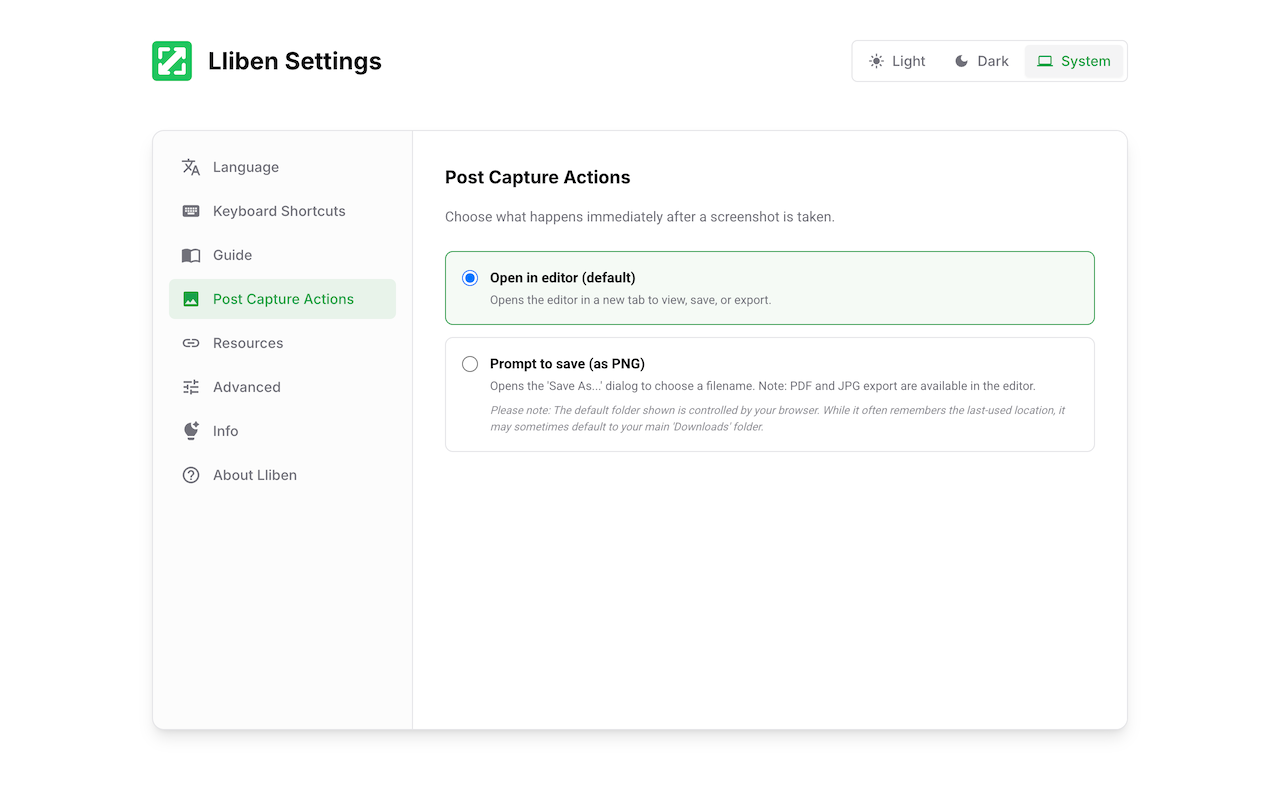1280x800 pixels.
Task: Select the Open in editor radio button
Action: pos(470,278)
